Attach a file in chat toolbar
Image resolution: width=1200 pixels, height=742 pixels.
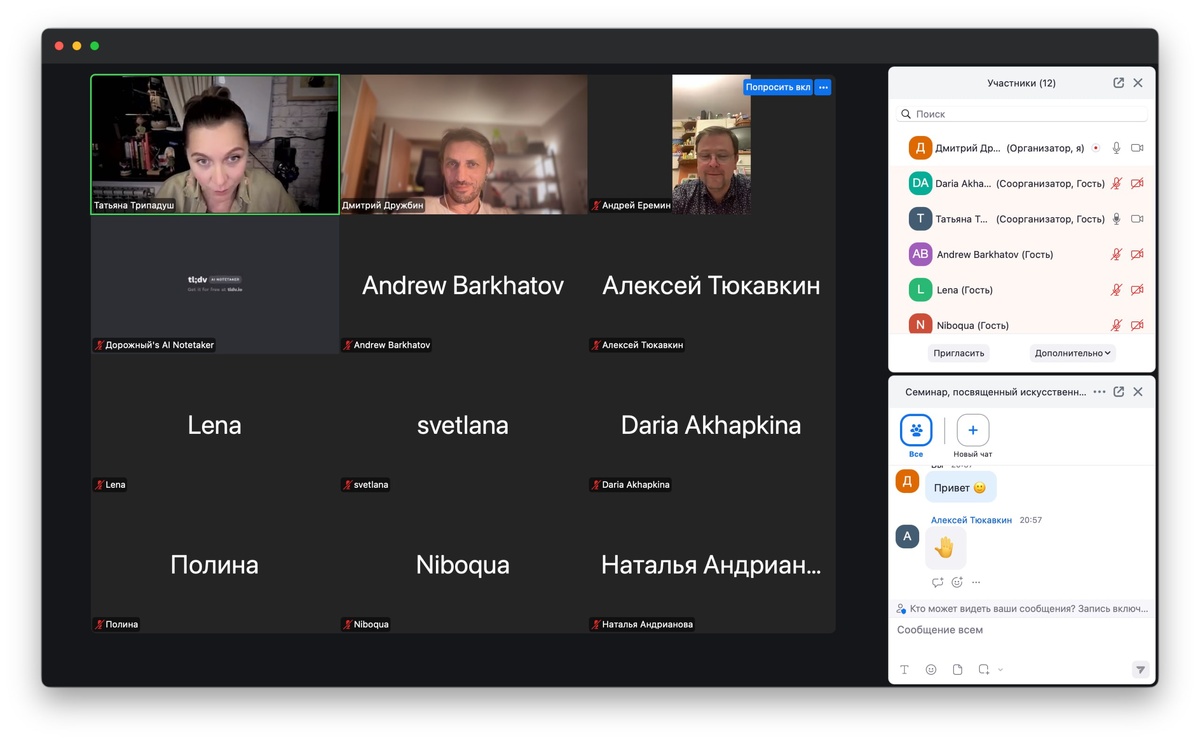click(957, 670)
